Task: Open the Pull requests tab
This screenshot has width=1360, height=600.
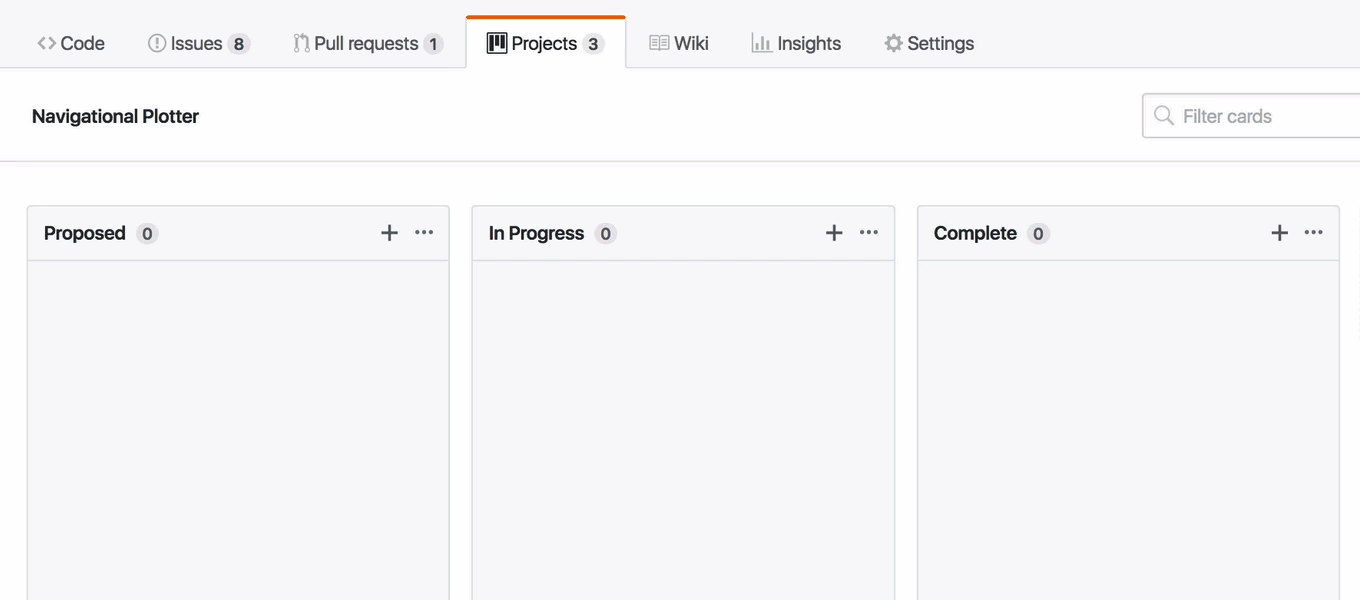Action: pos(366,43)
